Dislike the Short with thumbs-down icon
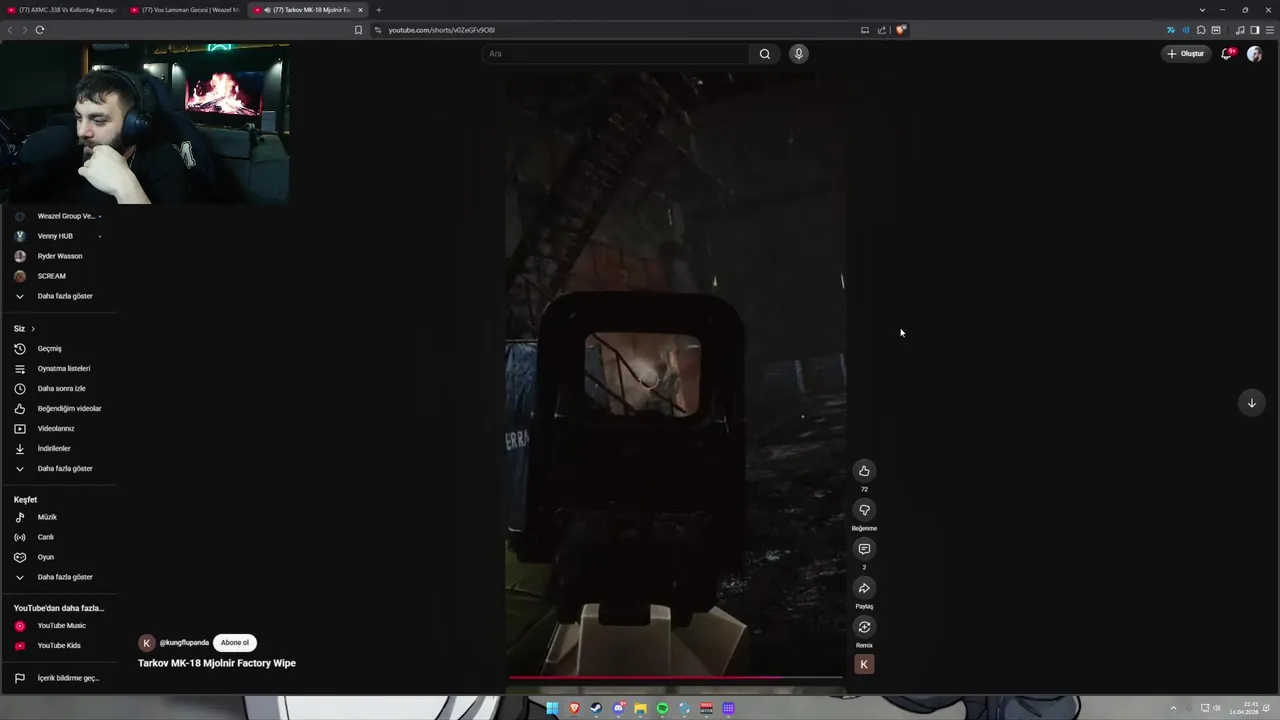The image size is (1280, 720). [x=864, y=510]
